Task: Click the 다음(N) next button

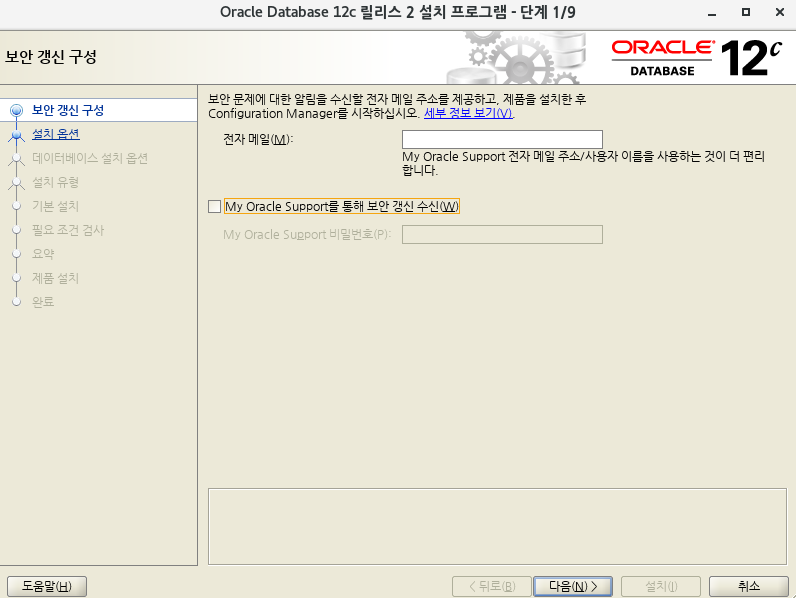Action: [x=573, y=586]
